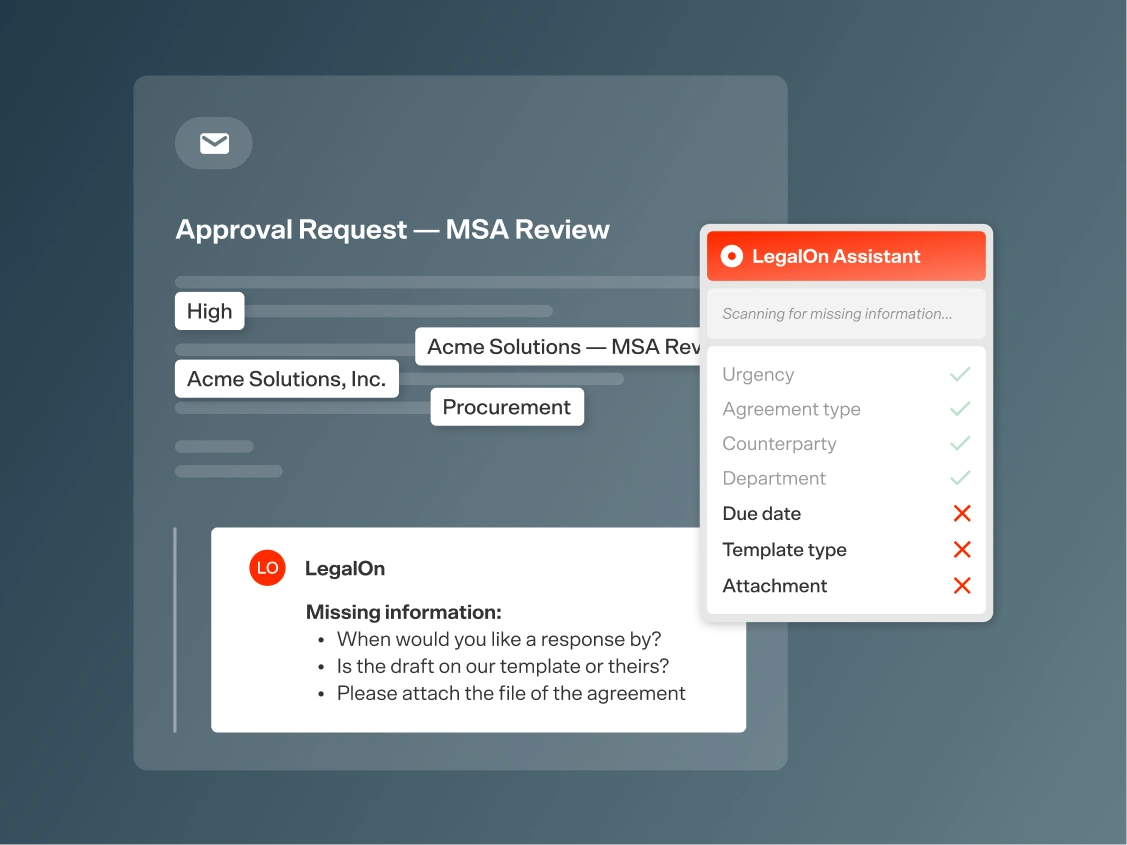This screenshot has width=1127, height=845.
Task: Click the Due date label
Action: (762, 513)
